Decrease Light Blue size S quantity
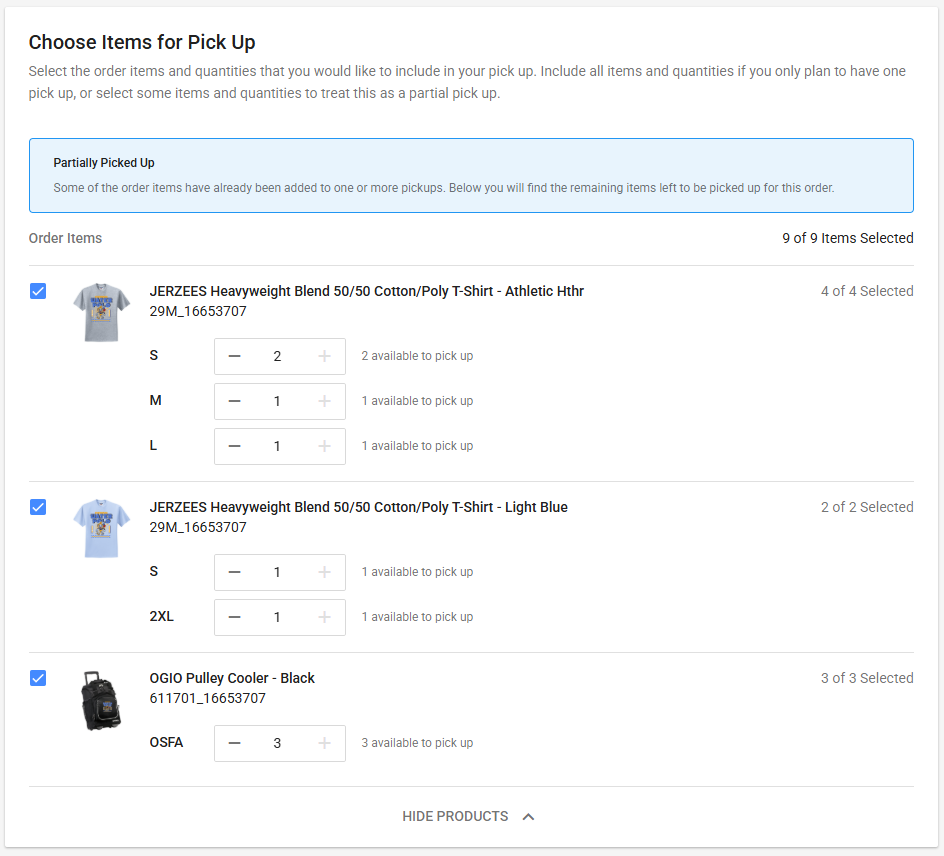 tap(235, 572)
